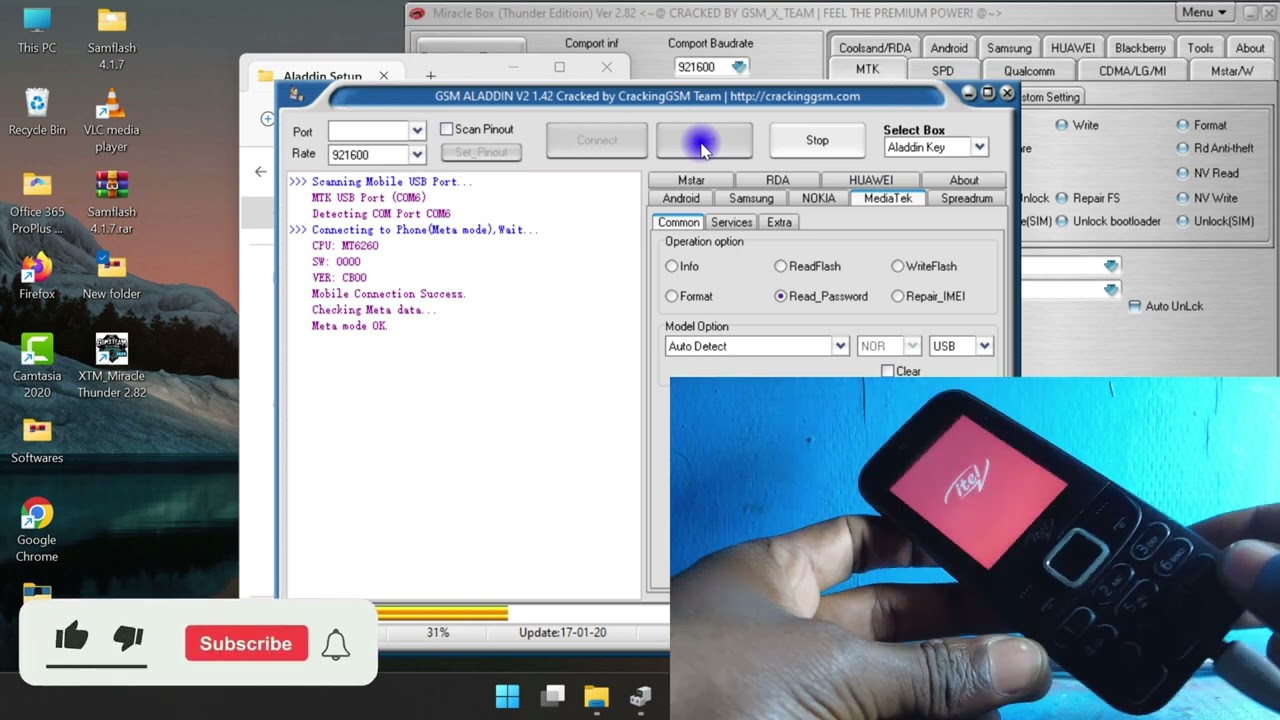Select Unlock bootloader in Miracle Box
This screenshot has height=720, width=1280.
pos(1062,221)
